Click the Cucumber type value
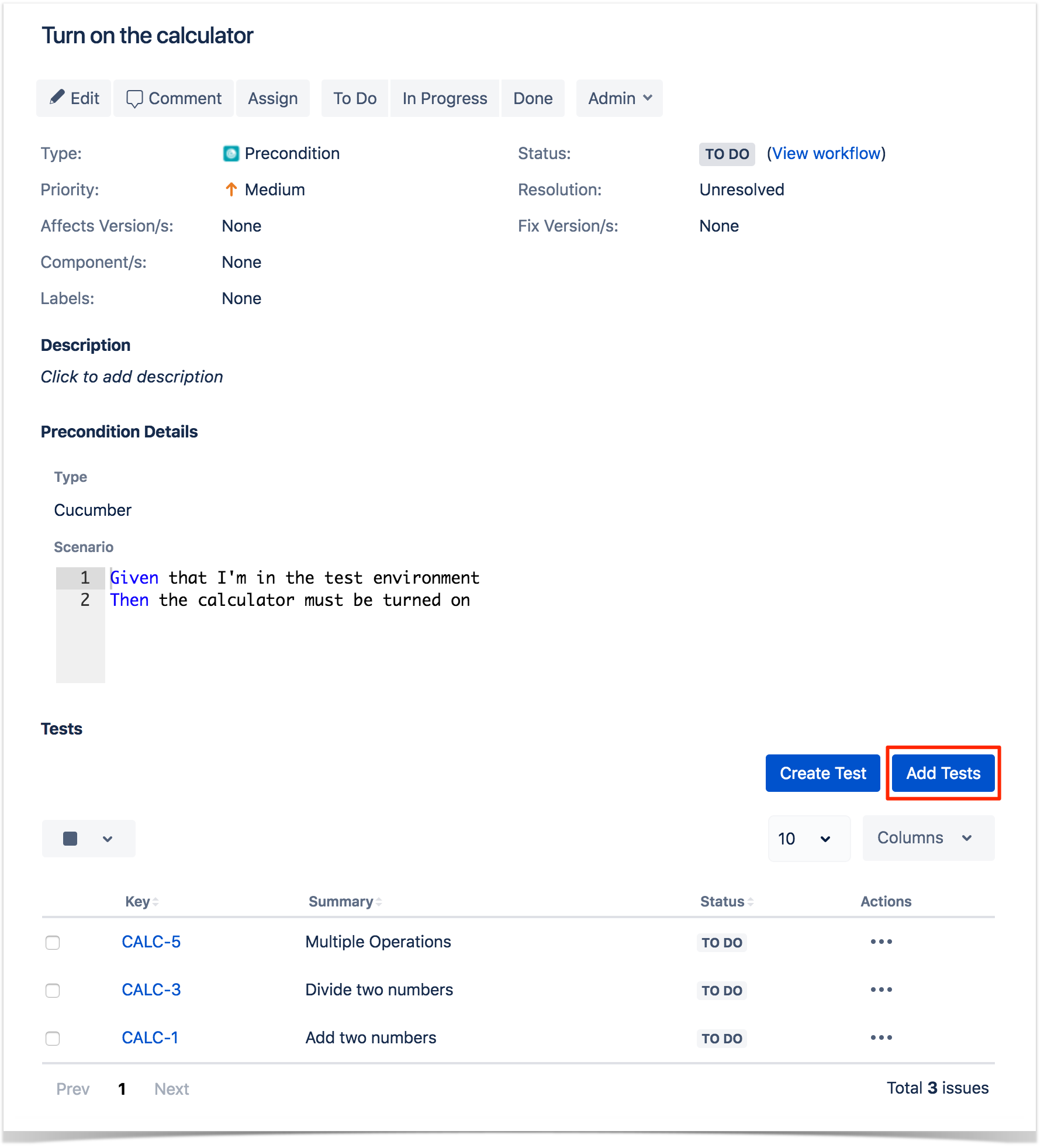Viewport: 1044px width, 1148px height. tap(93, 510)
